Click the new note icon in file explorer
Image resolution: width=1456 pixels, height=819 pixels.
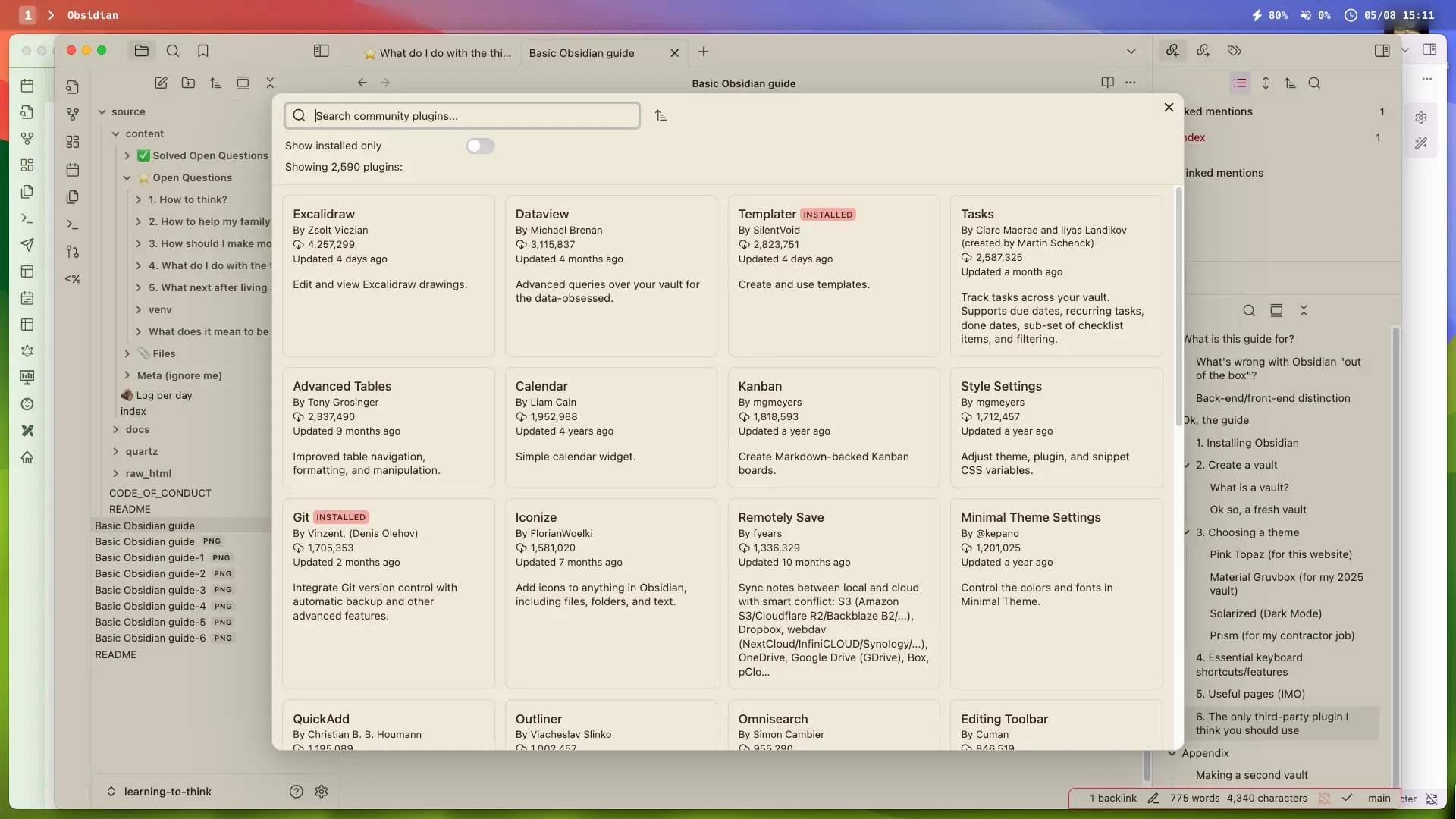point(161,83)
